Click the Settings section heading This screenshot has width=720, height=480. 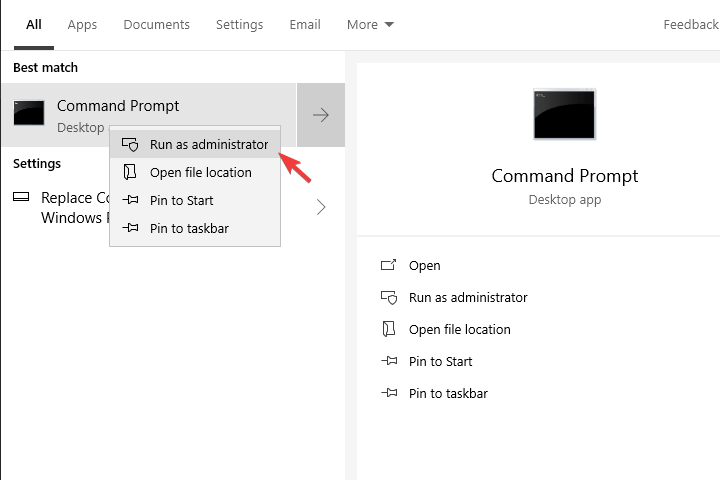[37, 164]
